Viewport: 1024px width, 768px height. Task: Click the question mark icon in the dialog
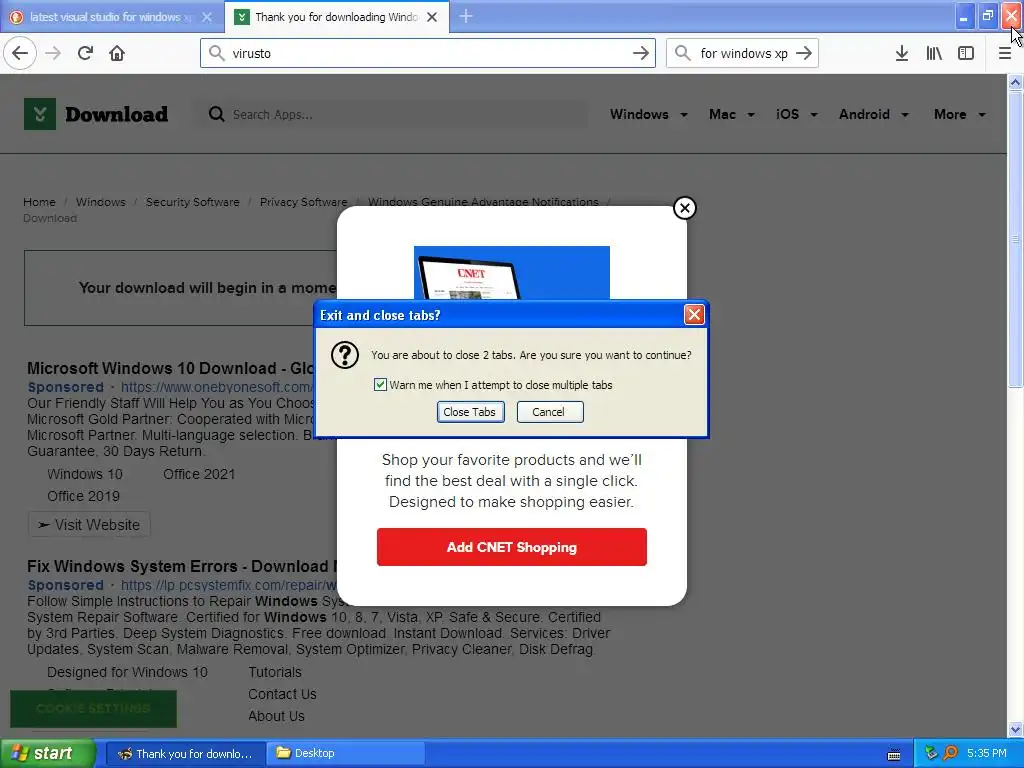[345, 355]
